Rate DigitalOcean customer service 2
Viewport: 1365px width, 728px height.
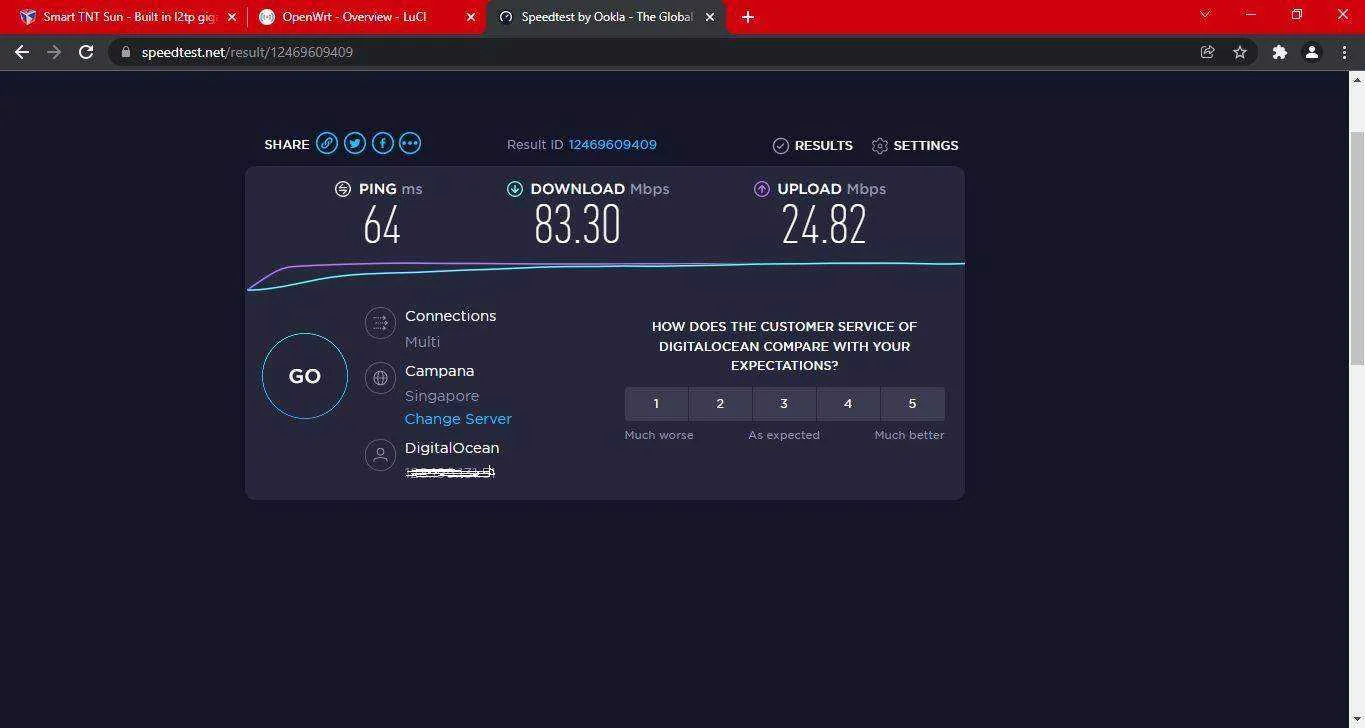(720, 404)
